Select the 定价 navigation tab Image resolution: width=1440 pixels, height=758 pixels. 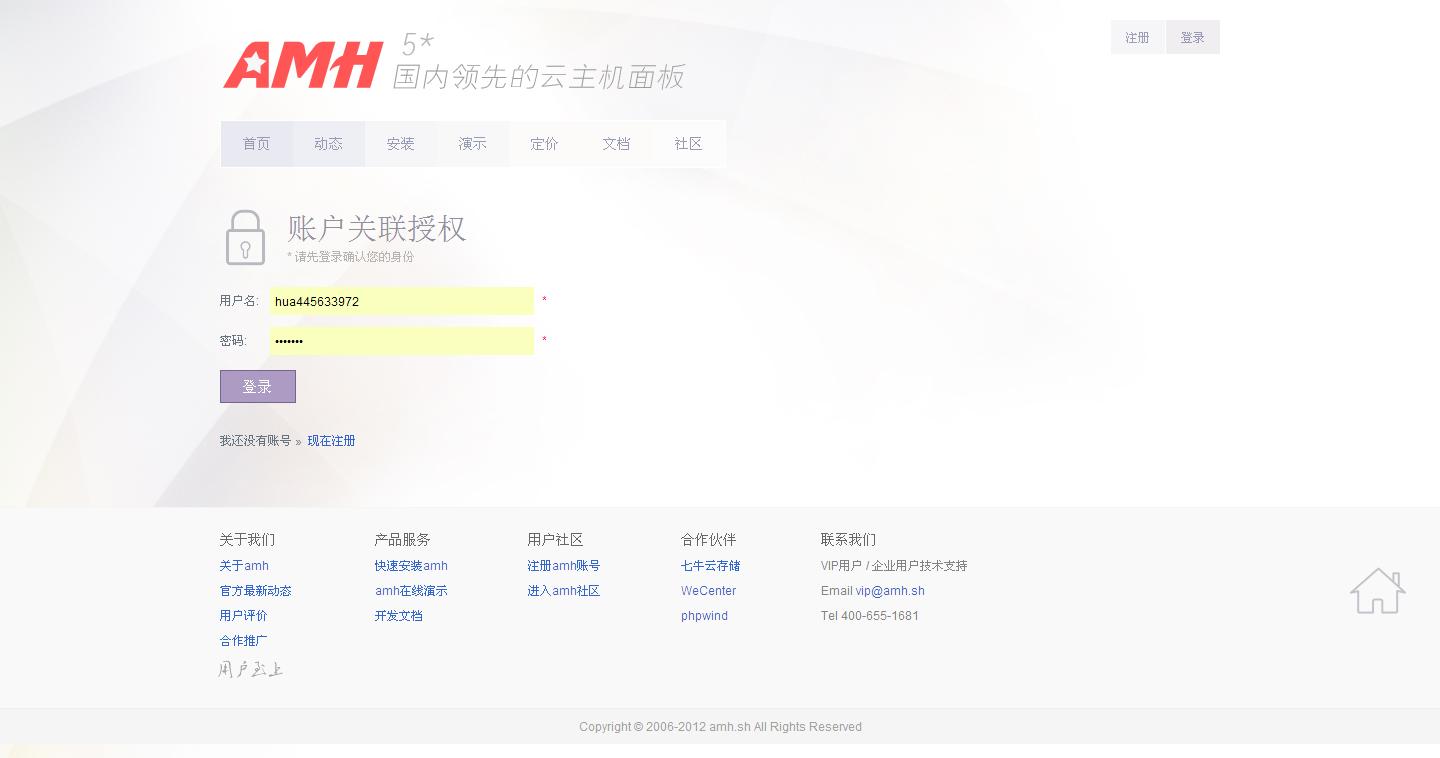544,144
